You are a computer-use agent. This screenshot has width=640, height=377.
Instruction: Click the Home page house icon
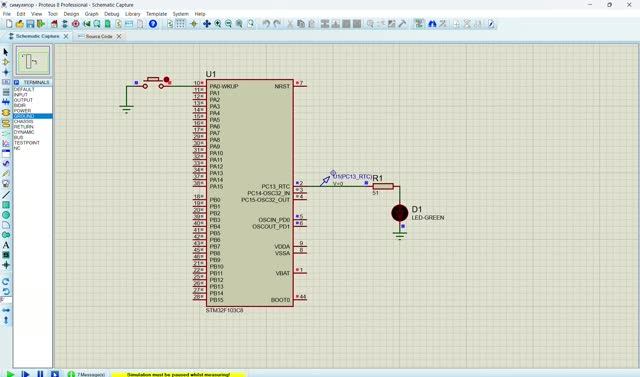(x=54, y=24)
